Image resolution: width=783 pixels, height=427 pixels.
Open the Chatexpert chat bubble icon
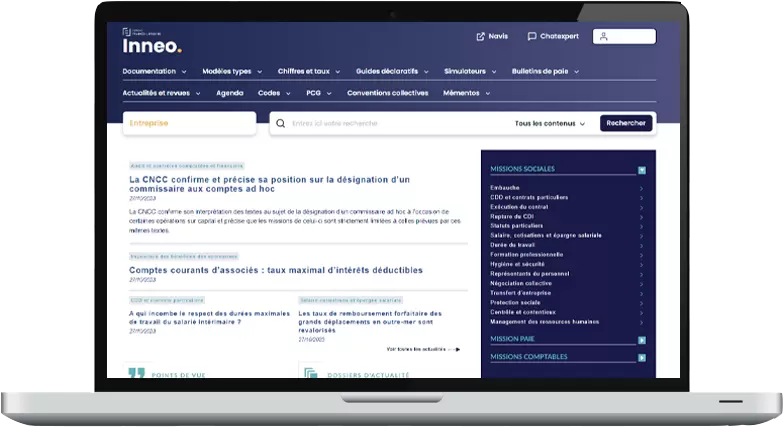532,36
